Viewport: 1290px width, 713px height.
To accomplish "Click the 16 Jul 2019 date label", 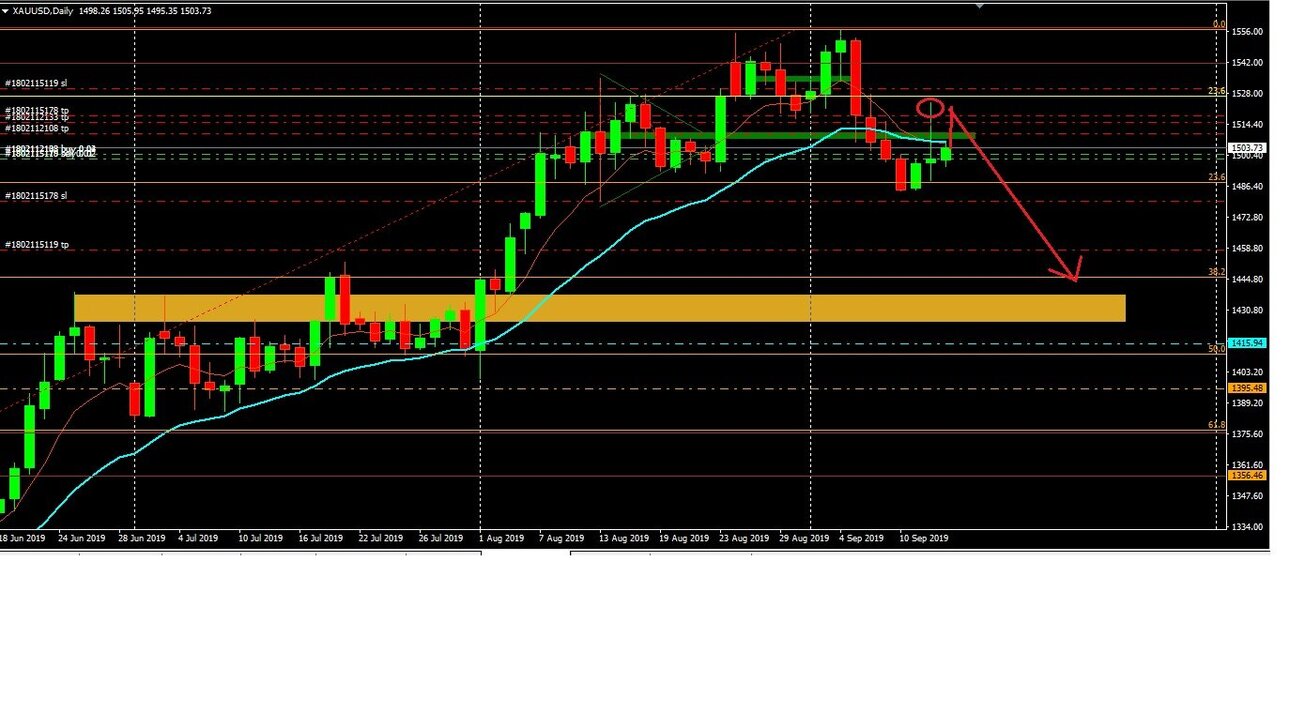I will point(322,538).
